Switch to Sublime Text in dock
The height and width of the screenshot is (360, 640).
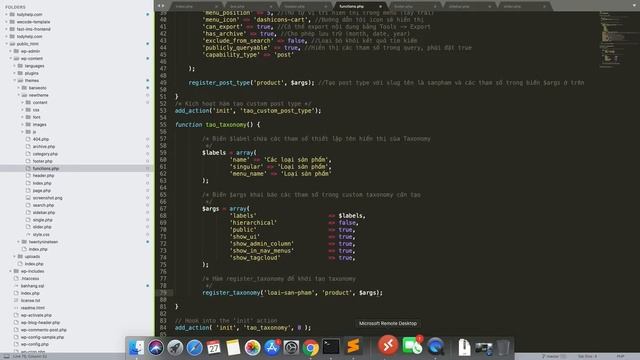click(353, 346)
